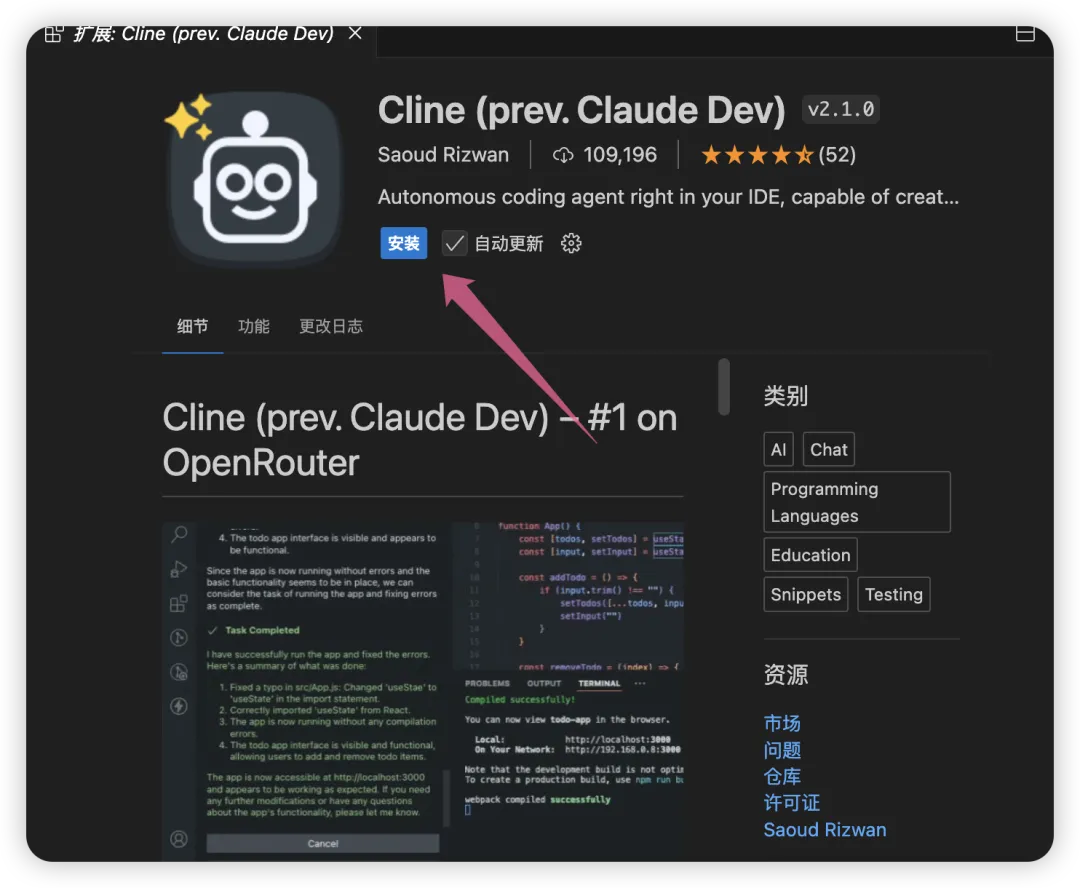The height and width of the screenshot is (888, 1080).
Task: Click the split editor layout icon
Action: (x=1025, y=34)
